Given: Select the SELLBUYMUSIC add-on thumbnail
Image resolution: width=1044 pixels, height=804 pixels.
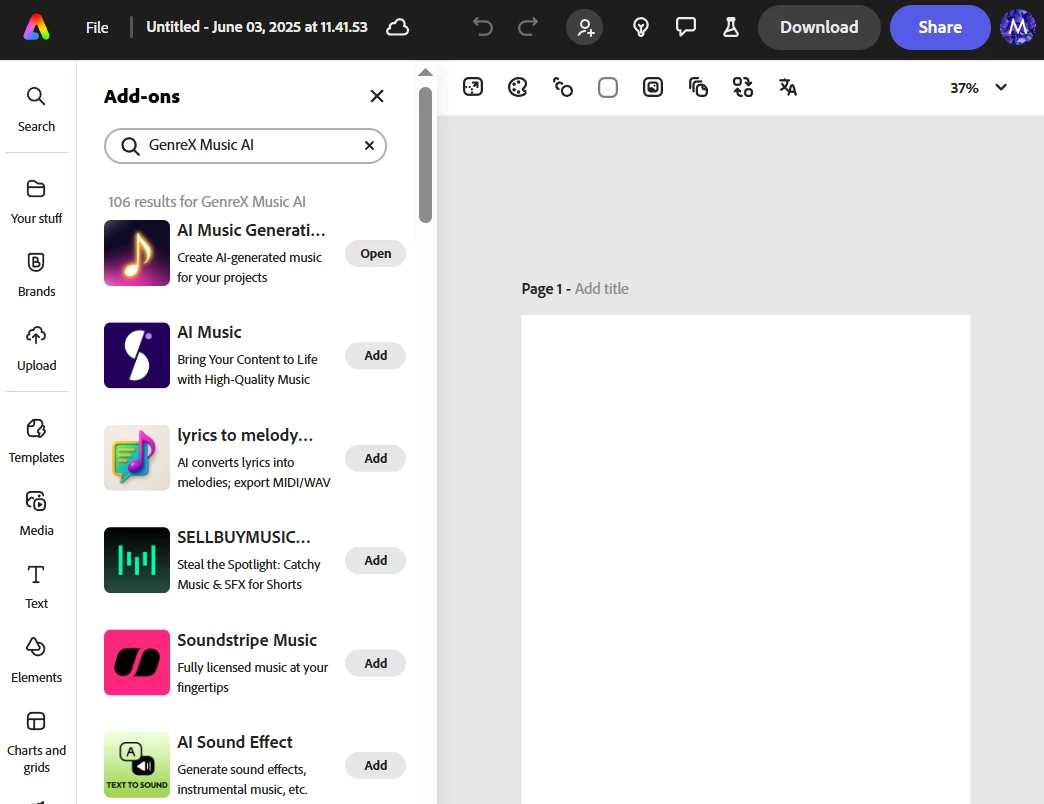Looking at the screenshot, I should coord(137,560).
